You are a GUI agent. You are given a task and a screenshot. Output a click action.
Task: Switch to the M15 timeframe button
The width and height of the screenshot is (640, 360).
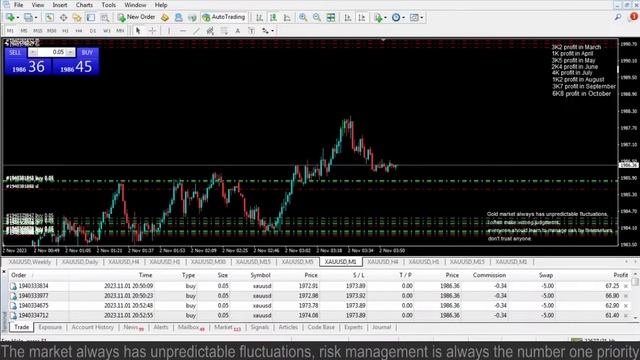[x=38, y=31]
